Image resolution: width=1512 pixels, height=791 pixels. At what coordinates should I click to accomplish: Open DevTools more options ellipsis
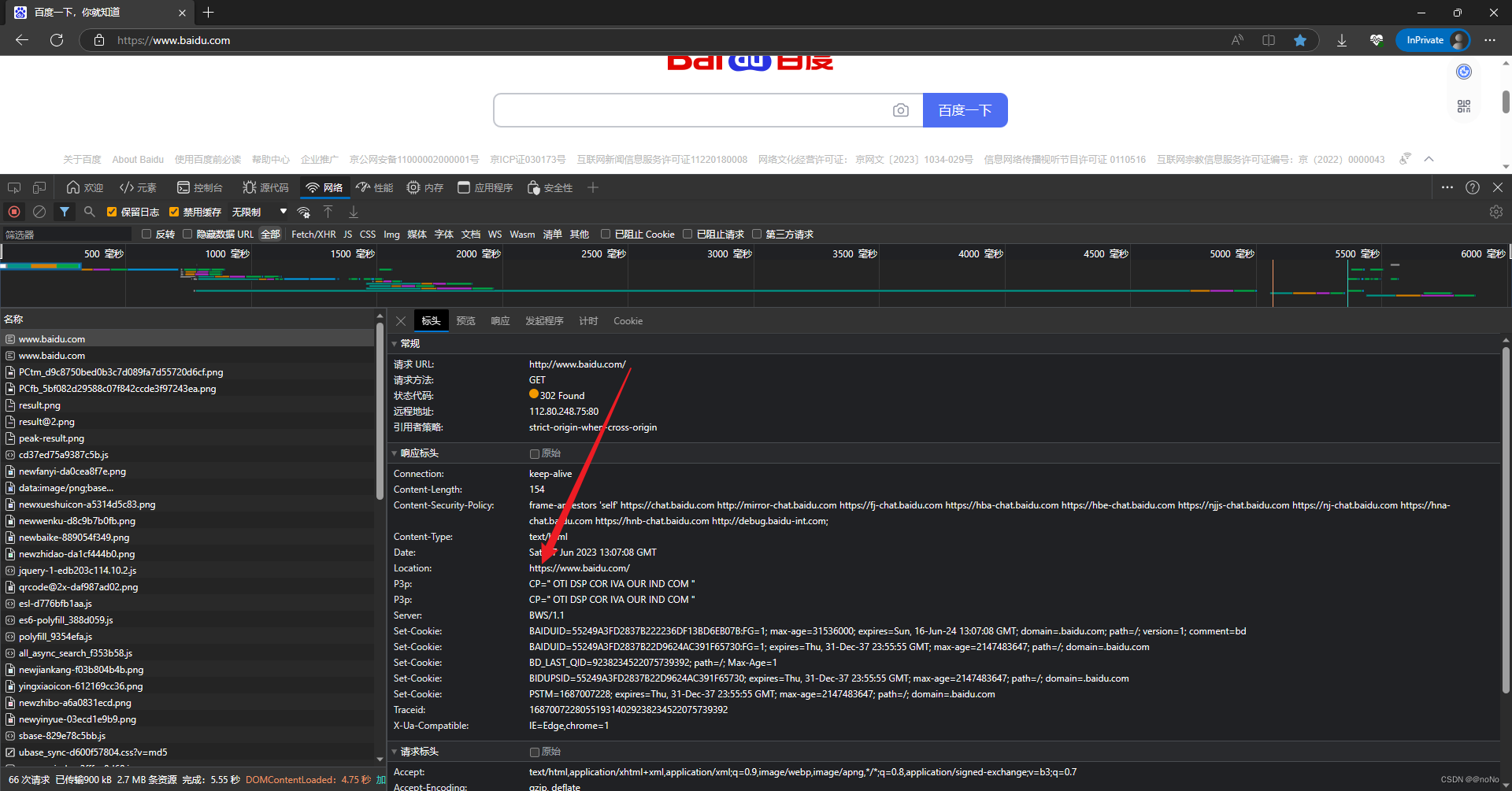[x=1447, y=187]
